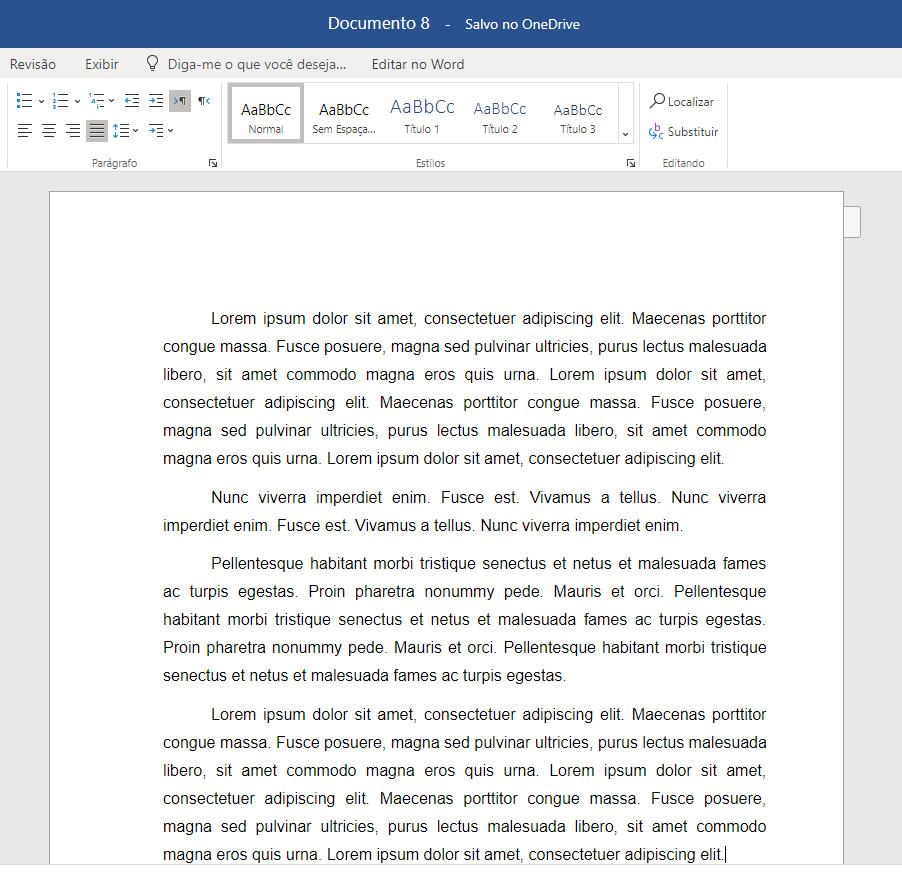Screen dimensions: 902x883
Task: Expand the styles gallery with the chevron
Action: 626,134
